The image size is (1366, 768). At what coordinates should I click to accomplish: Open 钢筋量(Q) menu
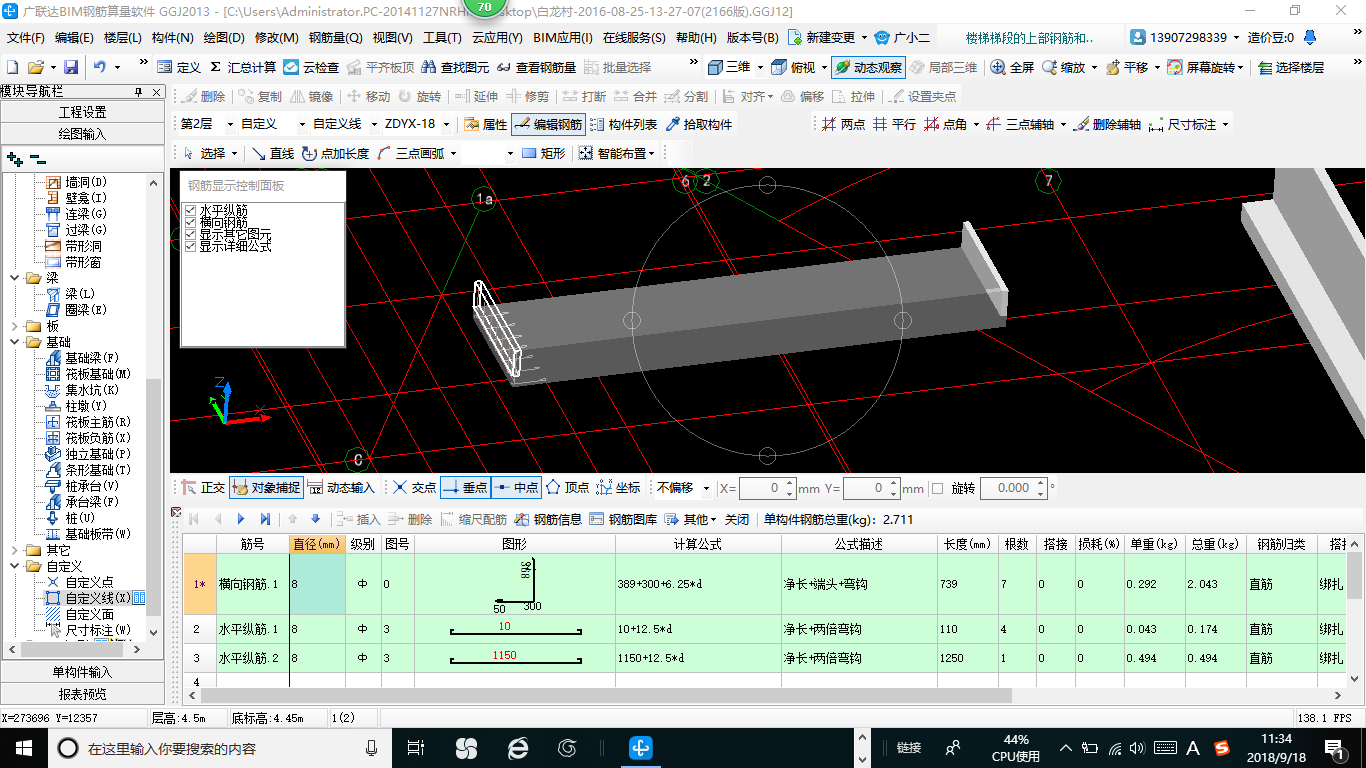[x=335, y=38]
